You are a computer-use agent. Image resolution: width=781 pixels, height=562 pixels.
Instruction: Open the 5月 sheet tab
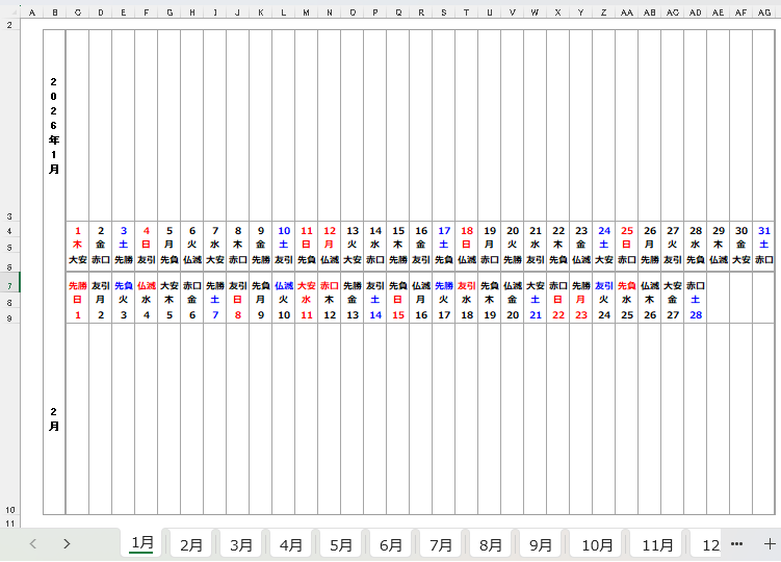(x=341, y=545)
